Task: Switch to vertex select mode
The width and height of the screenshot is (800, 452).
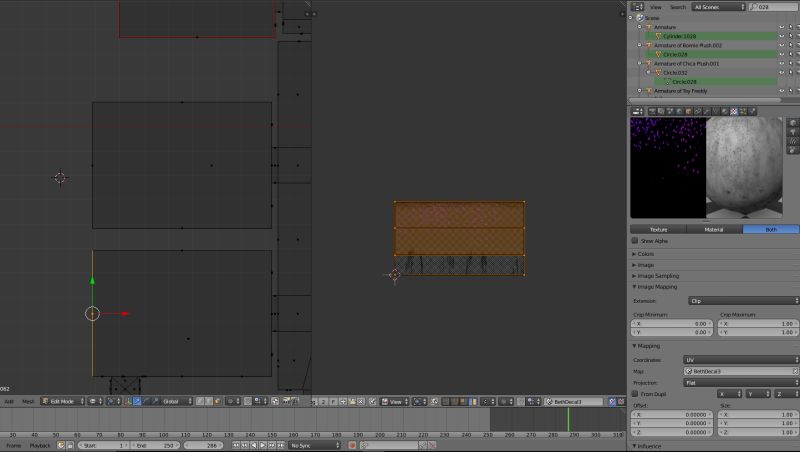Action: [199, 401]
